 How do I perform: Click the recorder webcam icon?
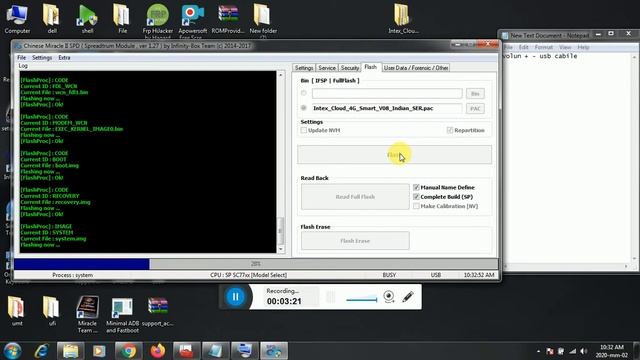pos(389,297)
